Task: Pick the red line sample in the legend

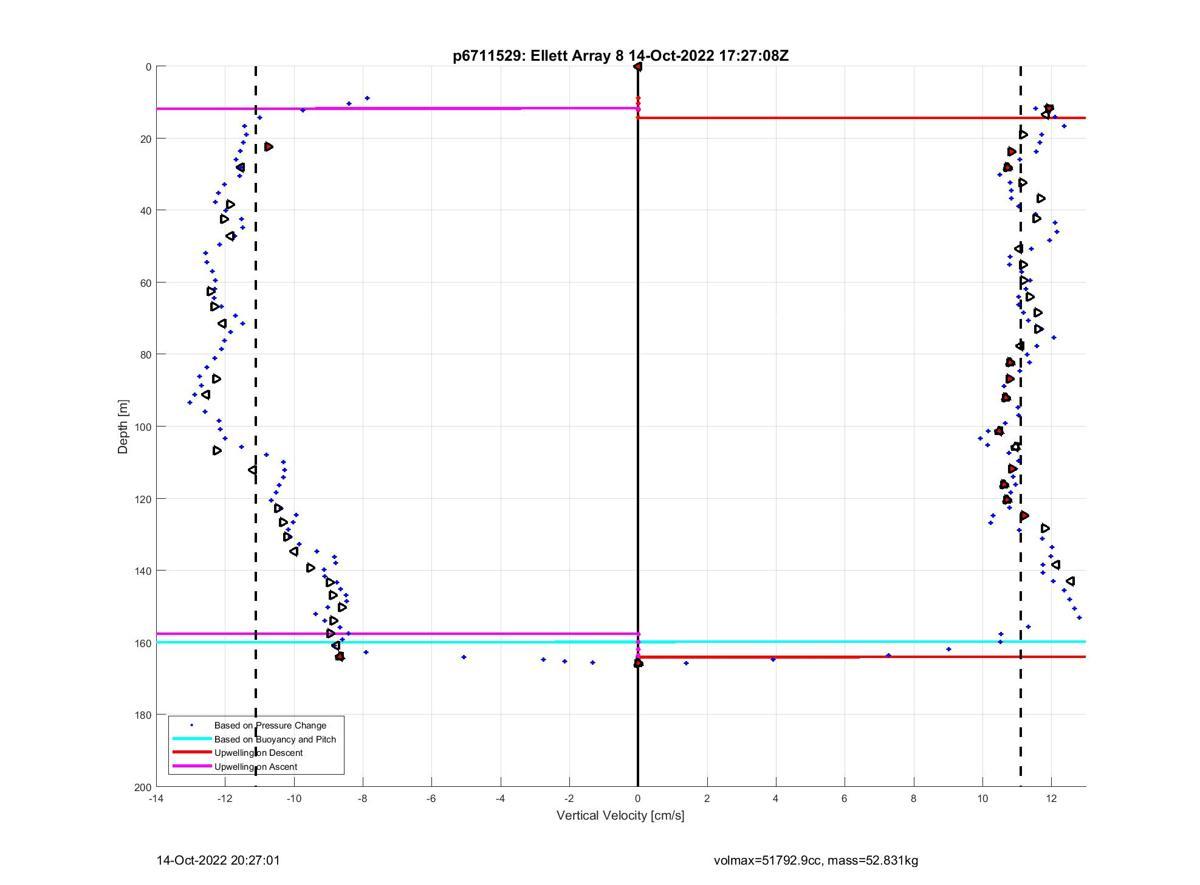Action: tap(191, 753)
